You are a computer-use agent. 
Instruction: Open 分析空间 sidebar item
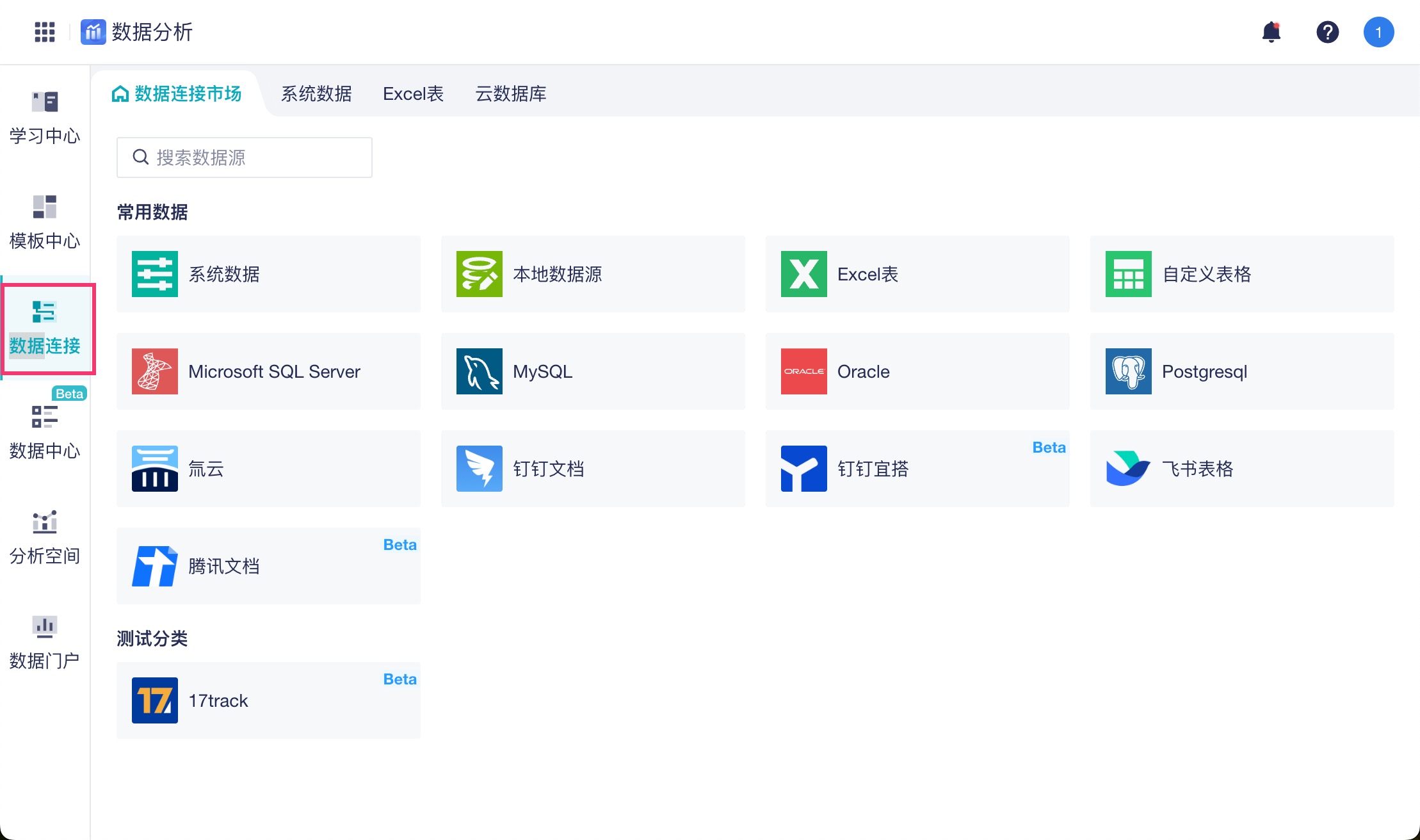tap(45, 538)
